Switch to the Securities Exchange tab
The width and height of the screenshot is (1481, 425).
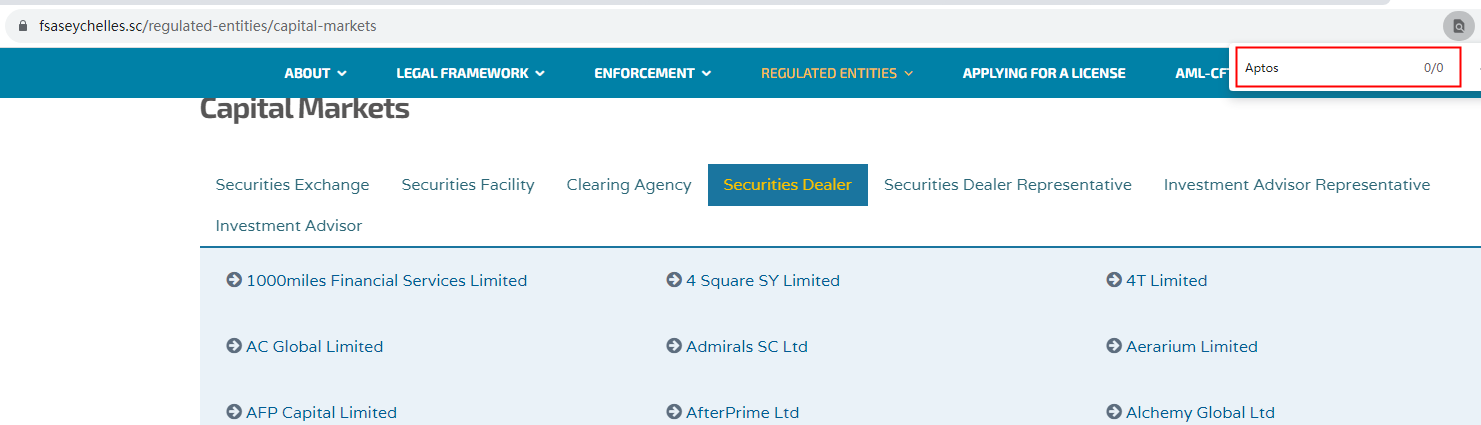coord(292,185)
